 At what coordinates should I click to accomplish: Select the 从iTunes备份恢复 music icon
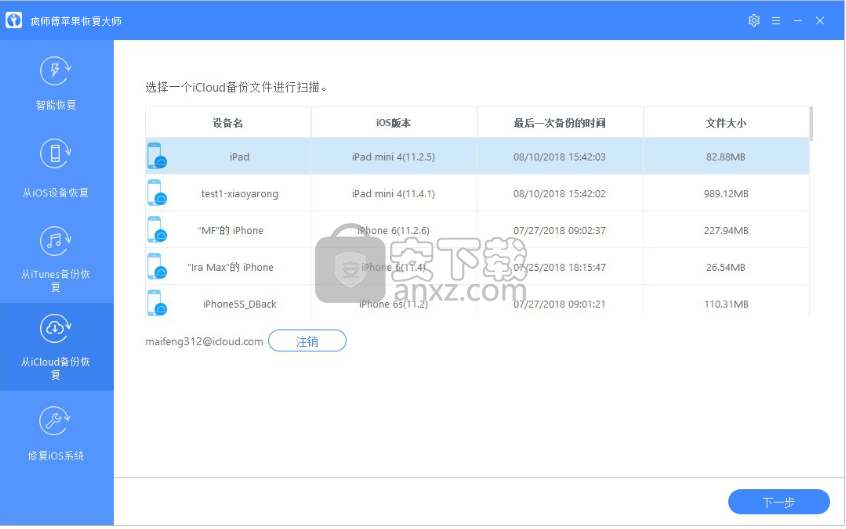pos(56,241)
